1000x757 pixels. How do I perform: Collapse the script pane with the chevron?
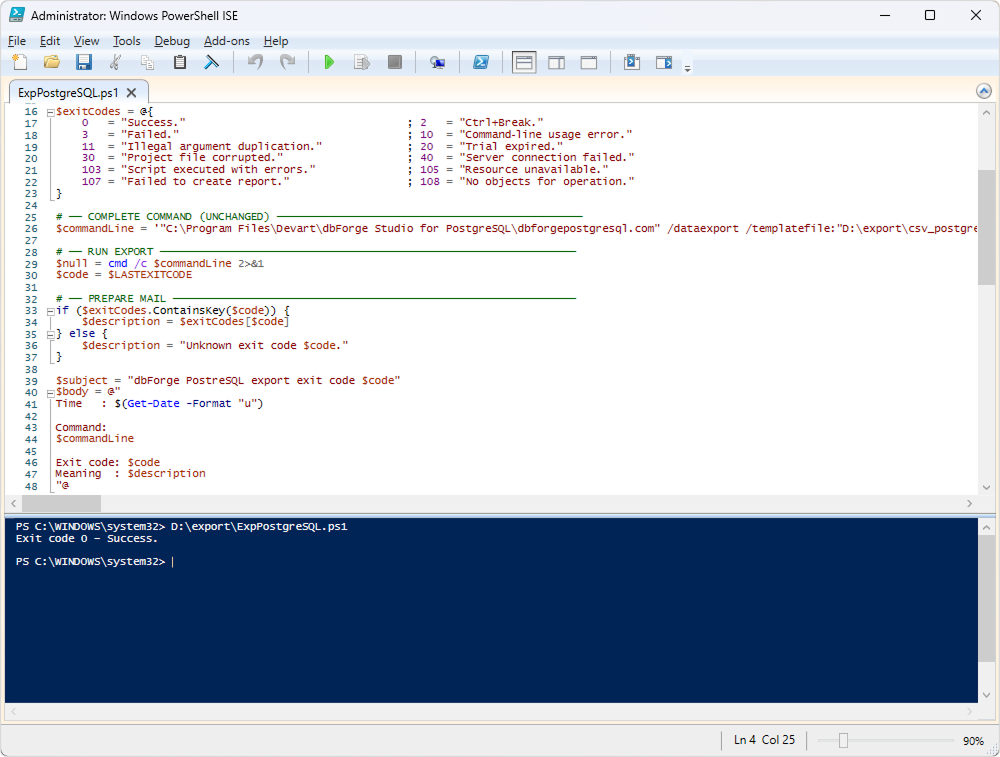tap(984, 91)
